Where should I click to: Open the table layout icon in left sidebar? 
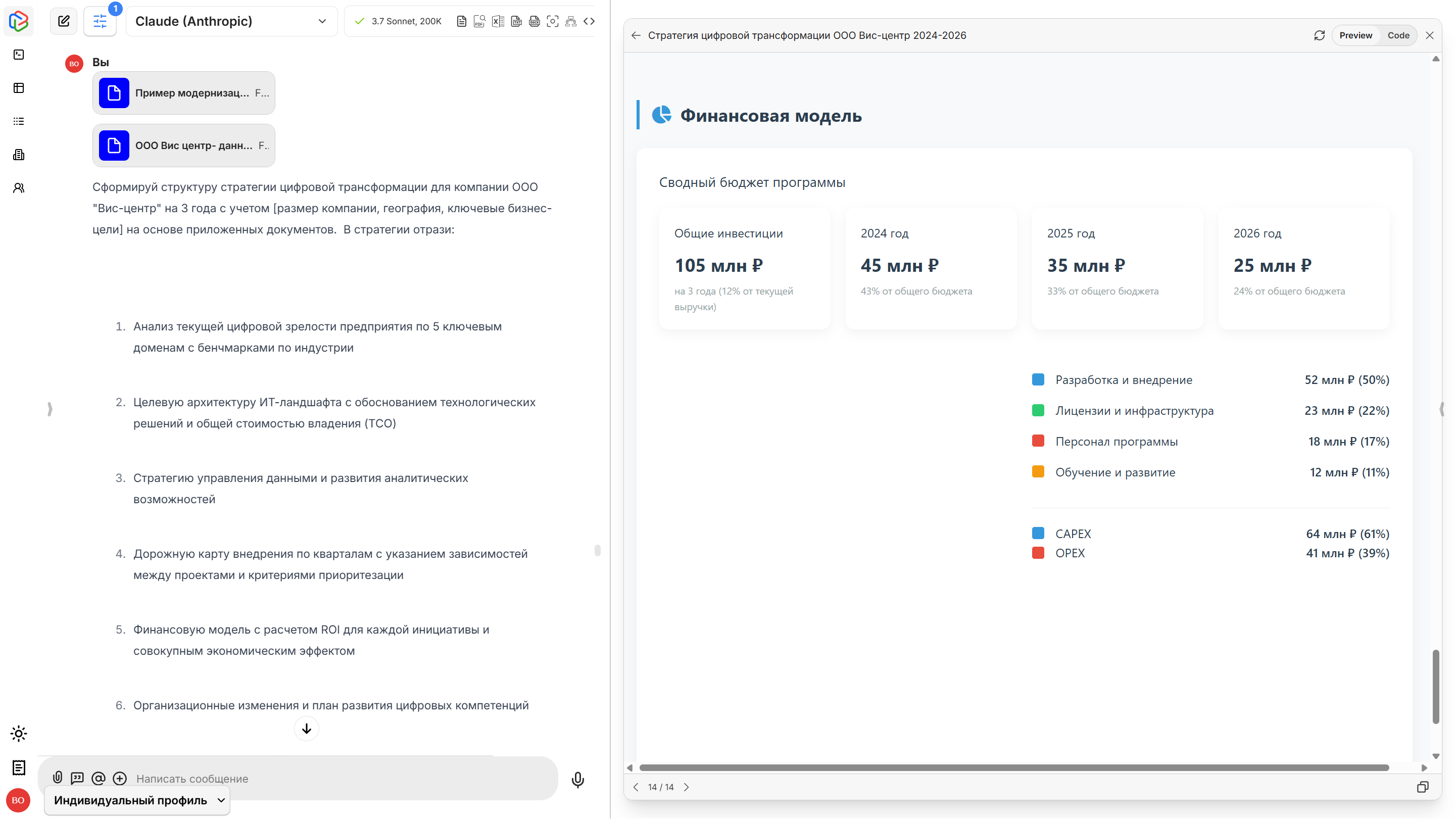[x=19, y=87]
